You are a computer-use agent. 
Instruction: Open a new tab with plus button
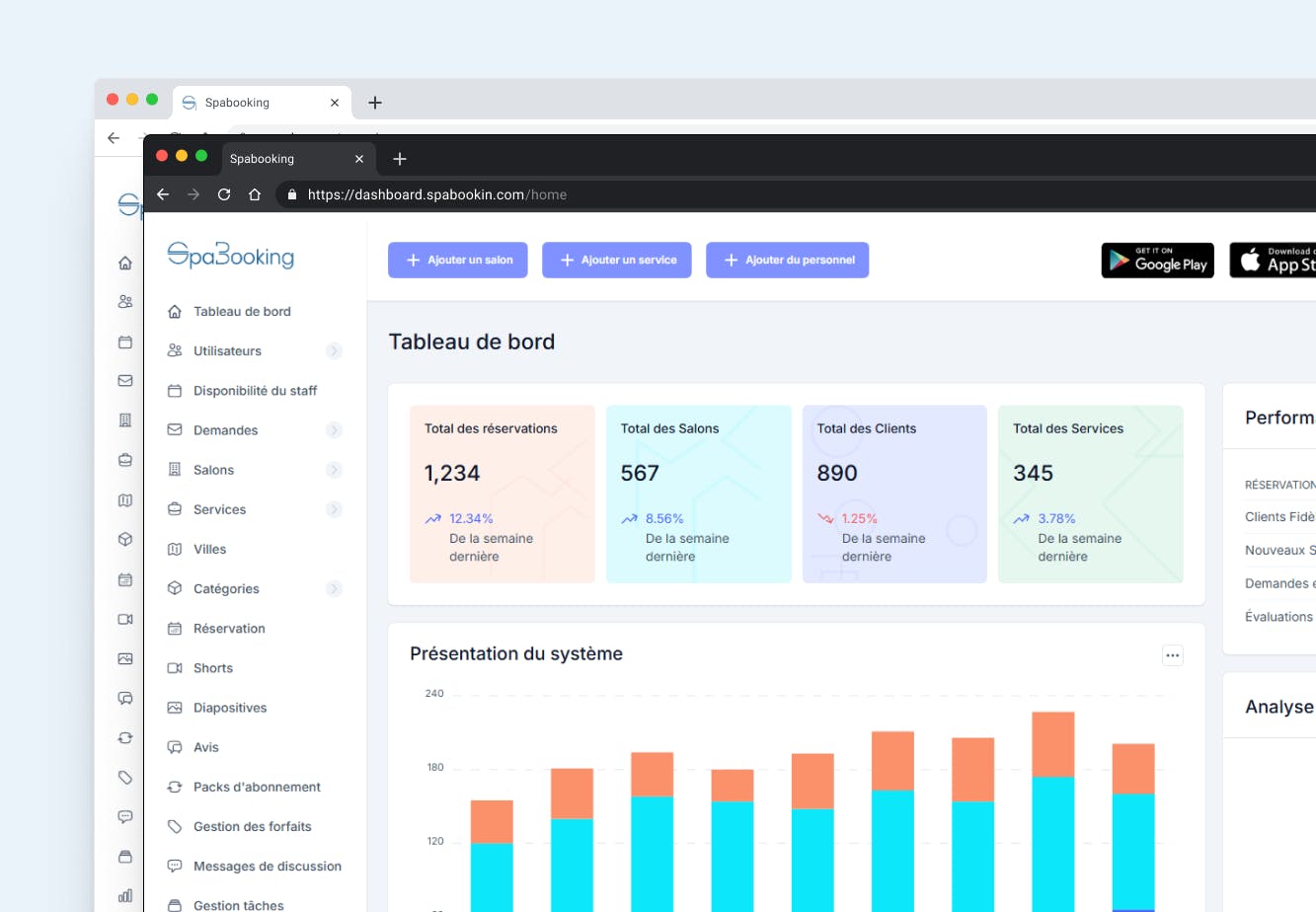(x=400, y=159)
